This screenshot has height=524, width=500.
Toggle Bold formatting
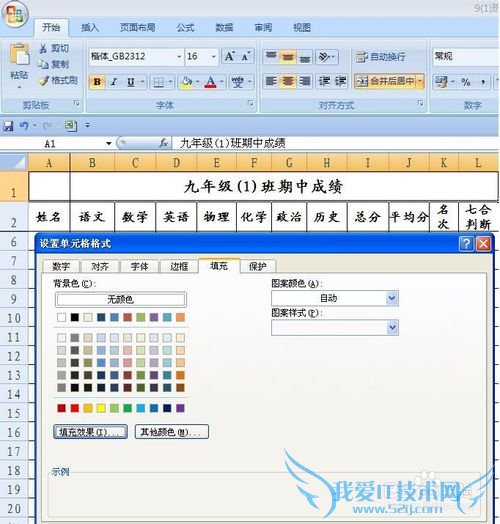tap(97, 82)
